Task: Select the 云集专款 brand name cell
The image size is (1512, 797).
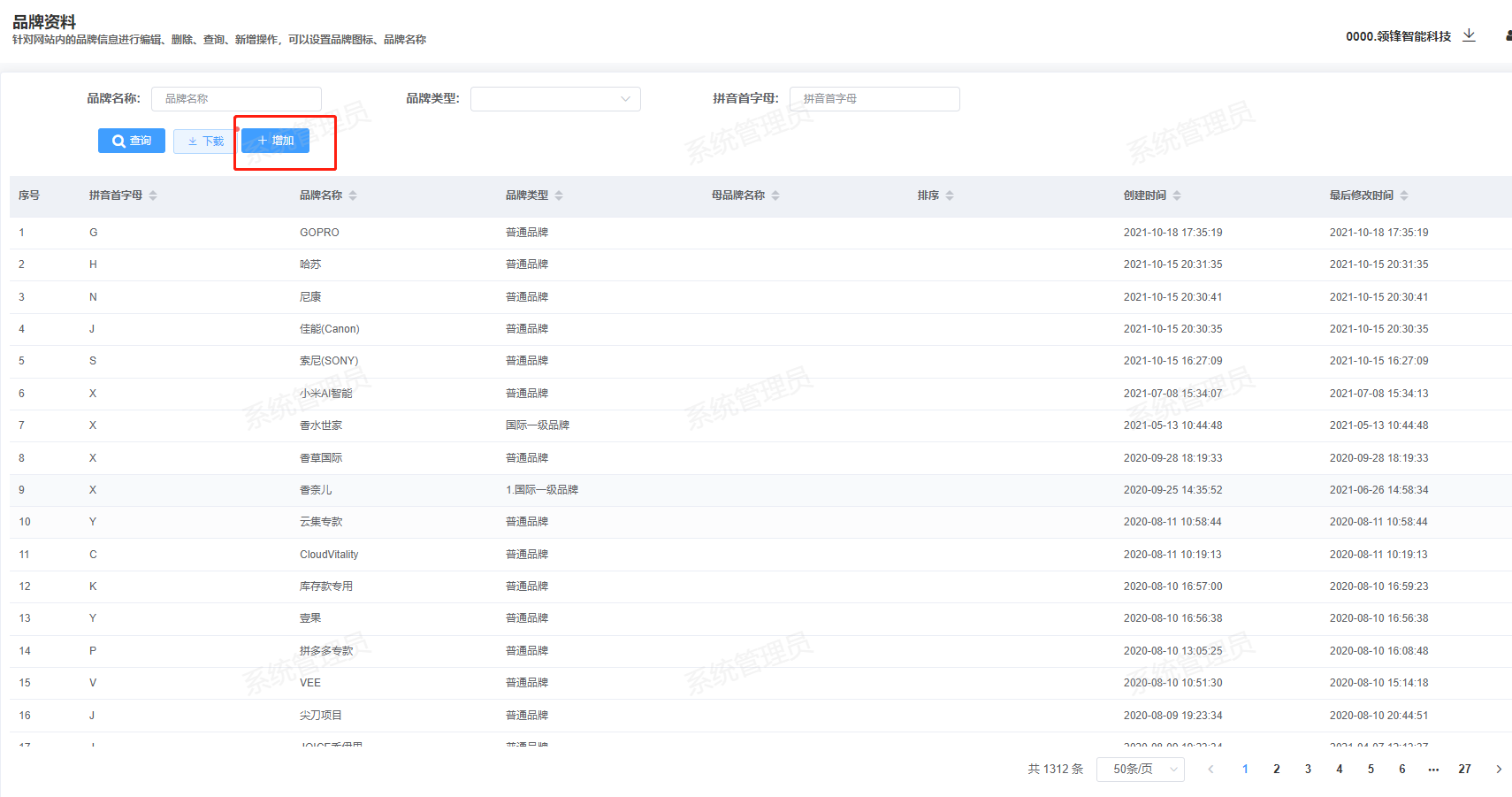Action: click(321, 522)
